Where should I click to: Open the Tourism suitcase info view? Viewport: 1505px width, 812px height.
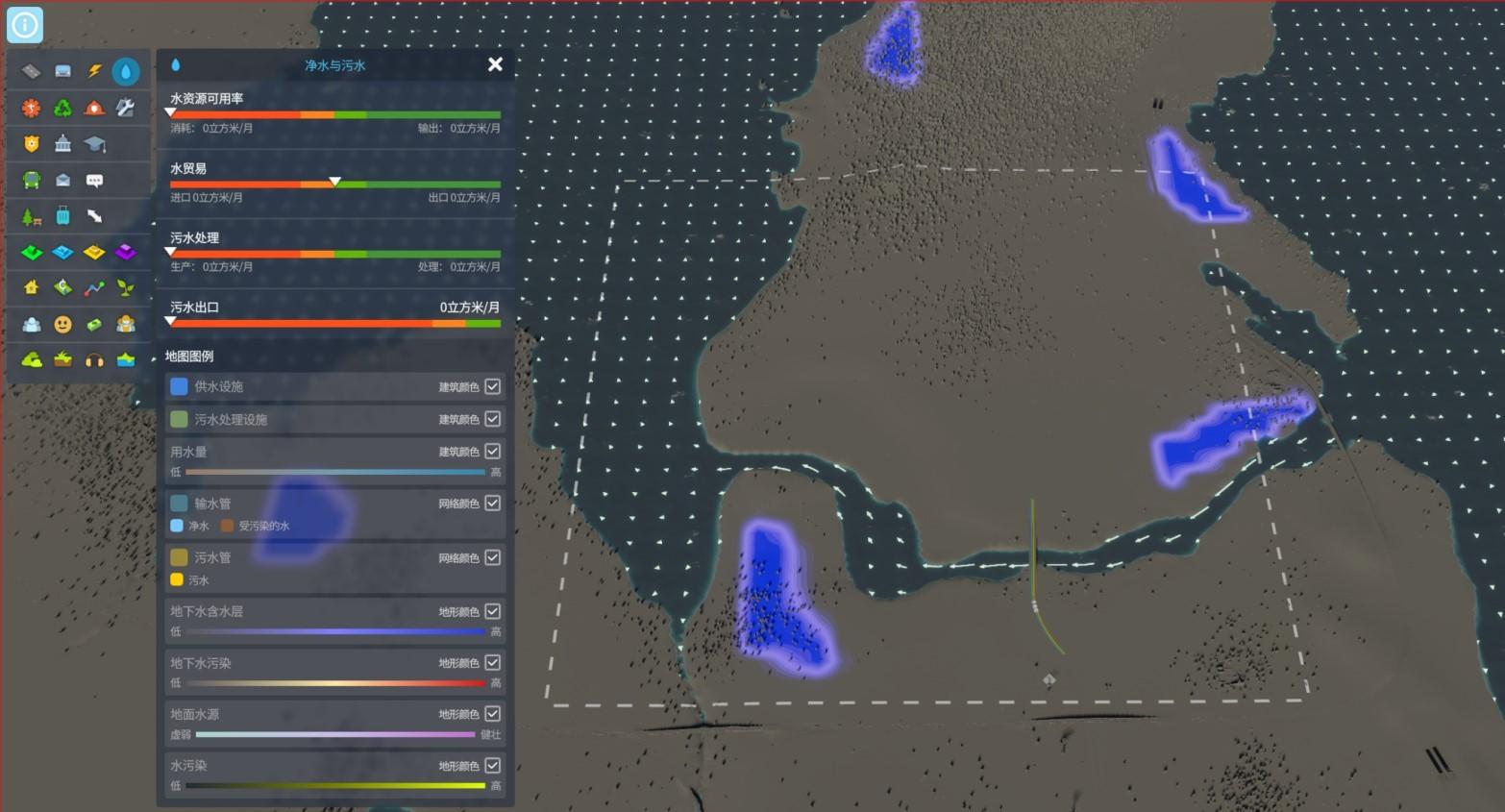click(62, 216)
